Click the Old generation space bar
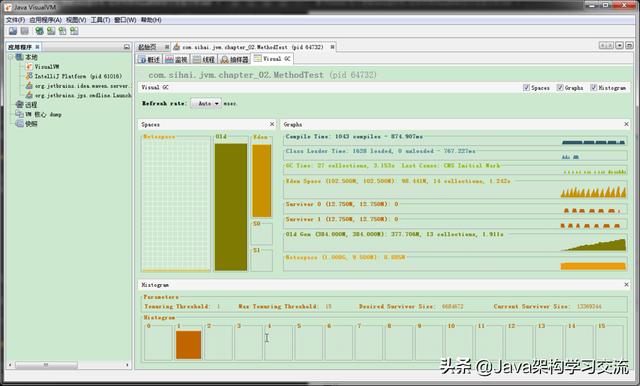 231,207
